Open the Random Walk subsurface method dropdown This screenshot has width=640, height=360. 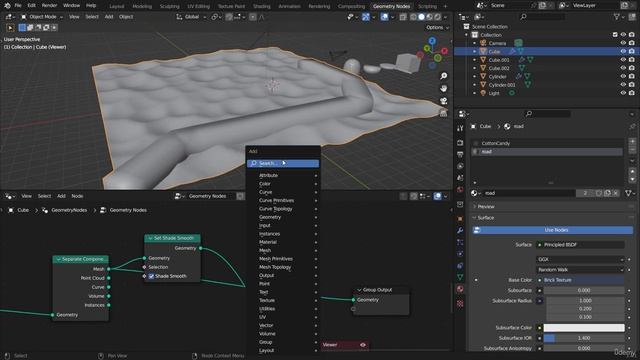tap(580, 270)
